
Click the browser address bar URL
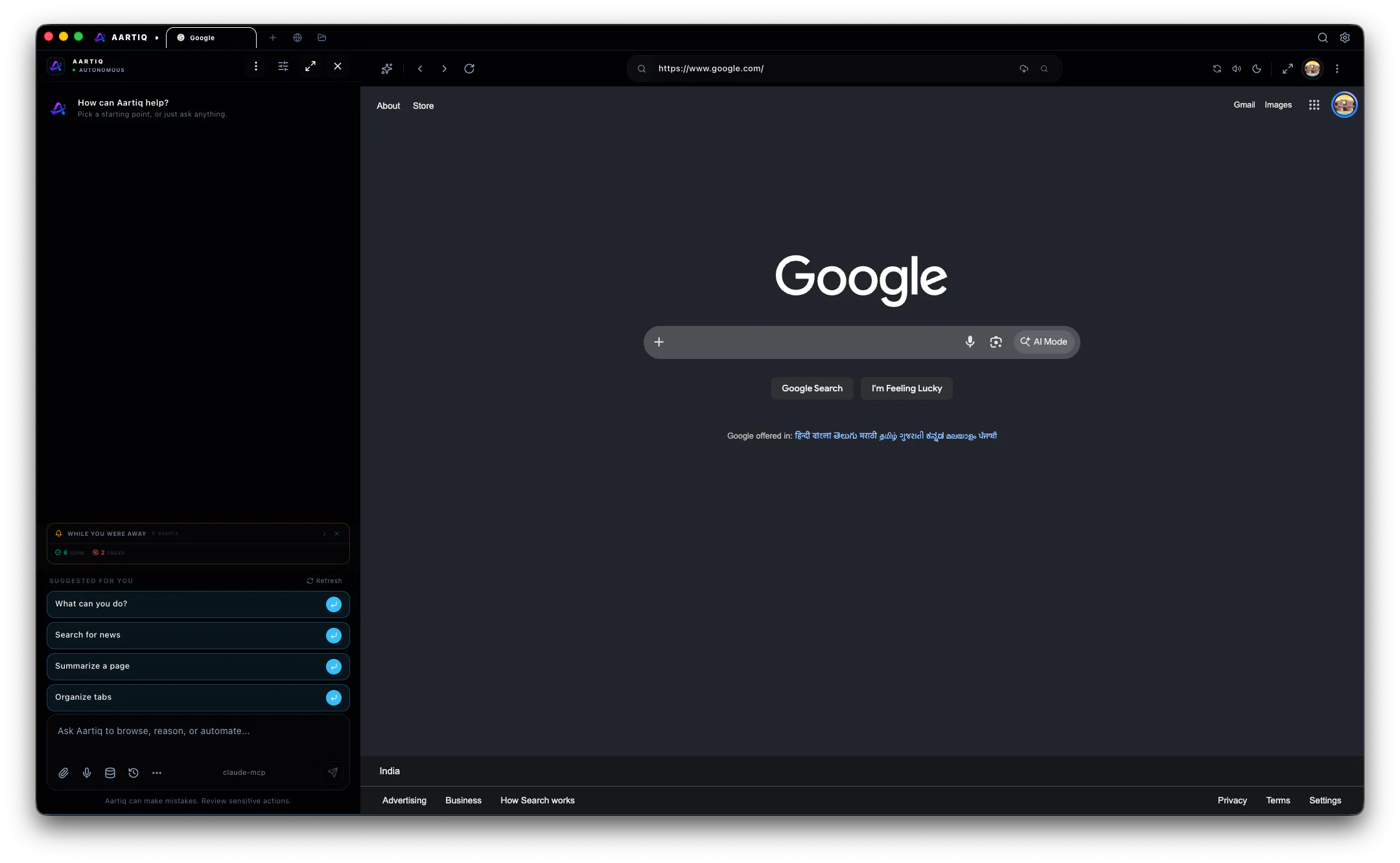(x=711, y=69)
